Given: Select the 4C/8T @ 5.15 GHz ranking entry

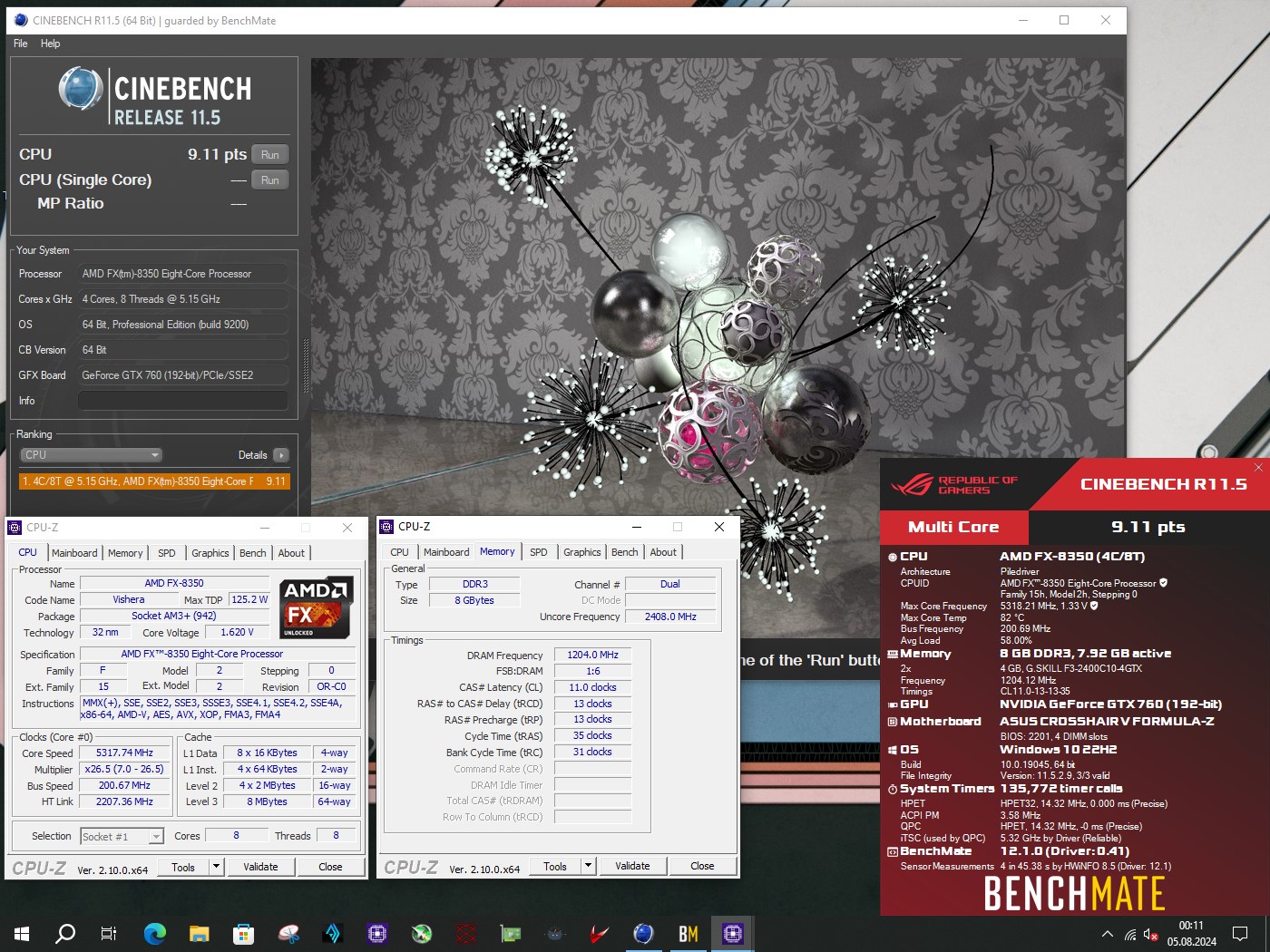Looking at the screenshot, I should point(154,481).
